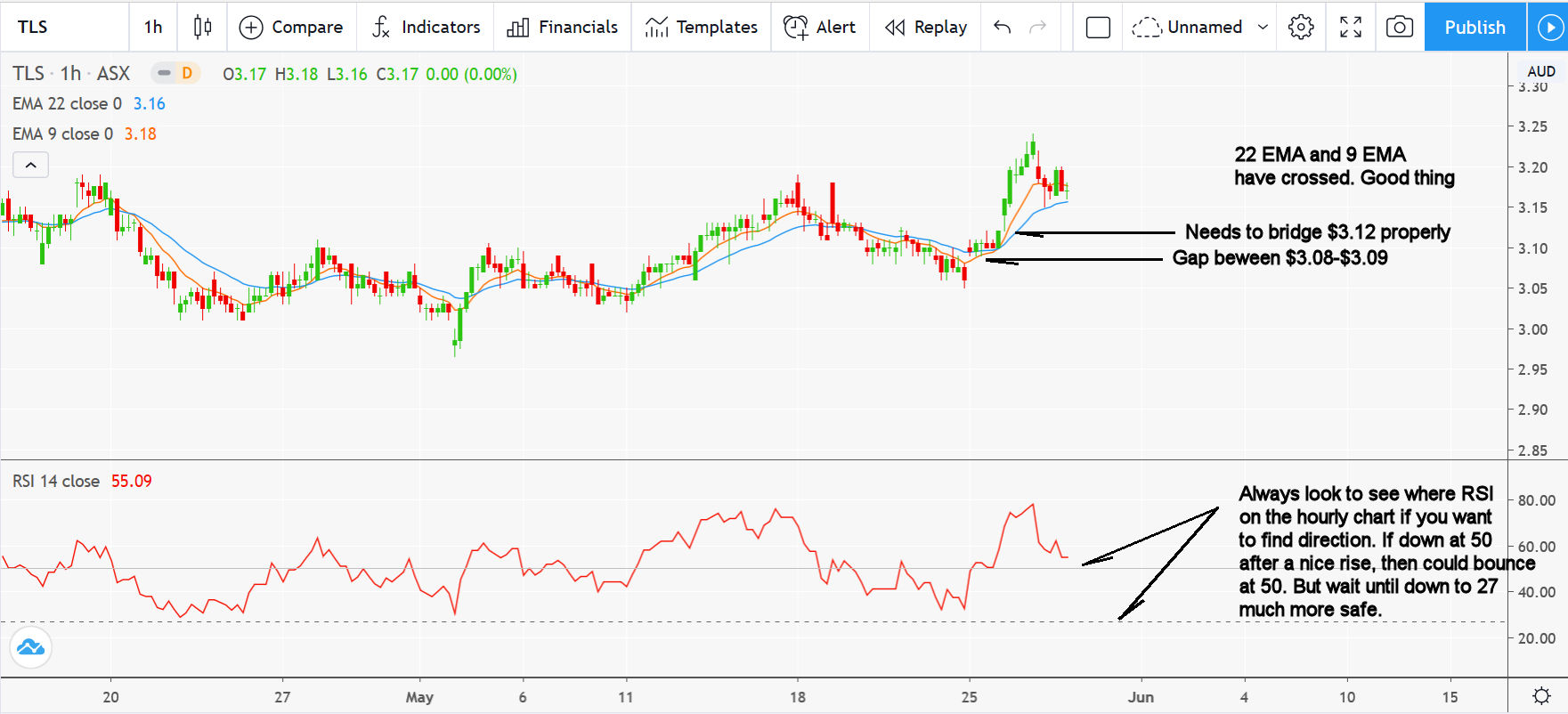Open chart settings gear icon
1568x714 pixels.
1301,27
